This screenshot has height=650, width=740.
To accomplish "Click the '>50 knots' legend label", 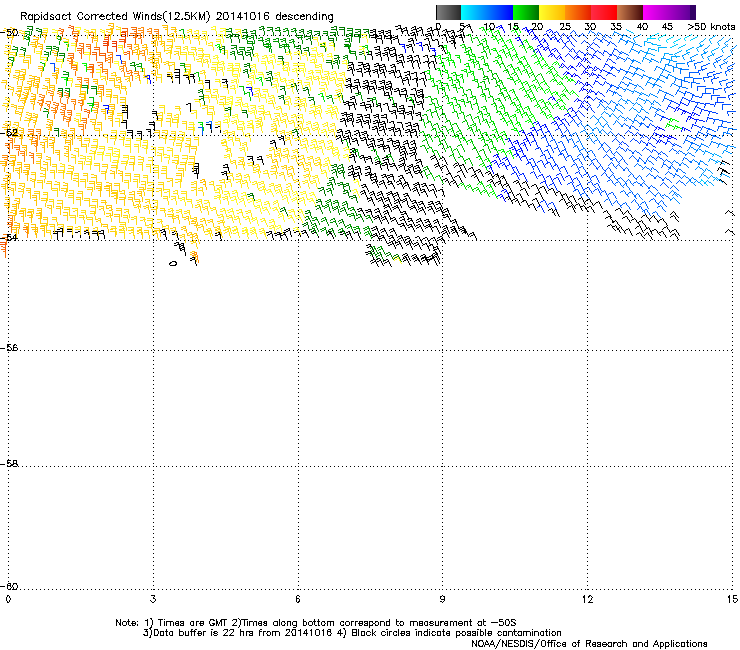I will click(711, 27).
